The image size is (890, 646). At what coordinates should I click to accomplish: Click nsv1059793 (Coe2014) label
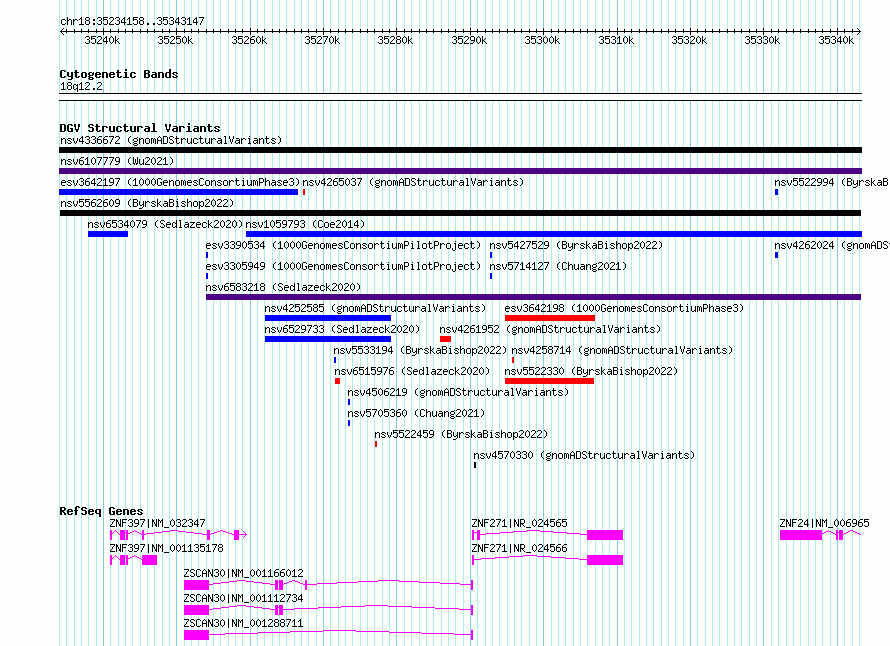coord(305,224)
